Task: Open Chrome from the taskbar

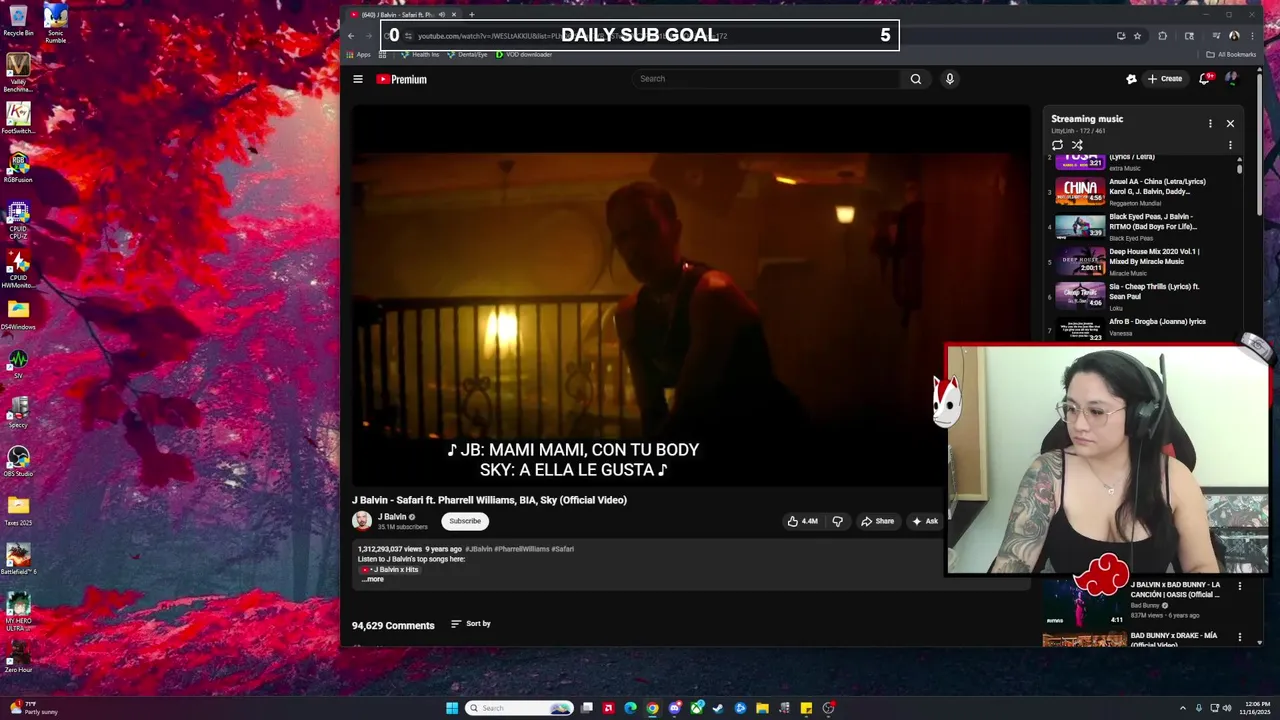Action: coord(652,708)
